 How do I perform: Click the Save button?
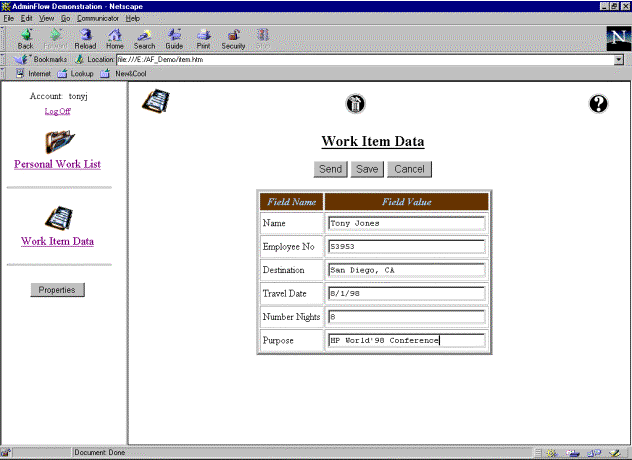tap(367, 169)
